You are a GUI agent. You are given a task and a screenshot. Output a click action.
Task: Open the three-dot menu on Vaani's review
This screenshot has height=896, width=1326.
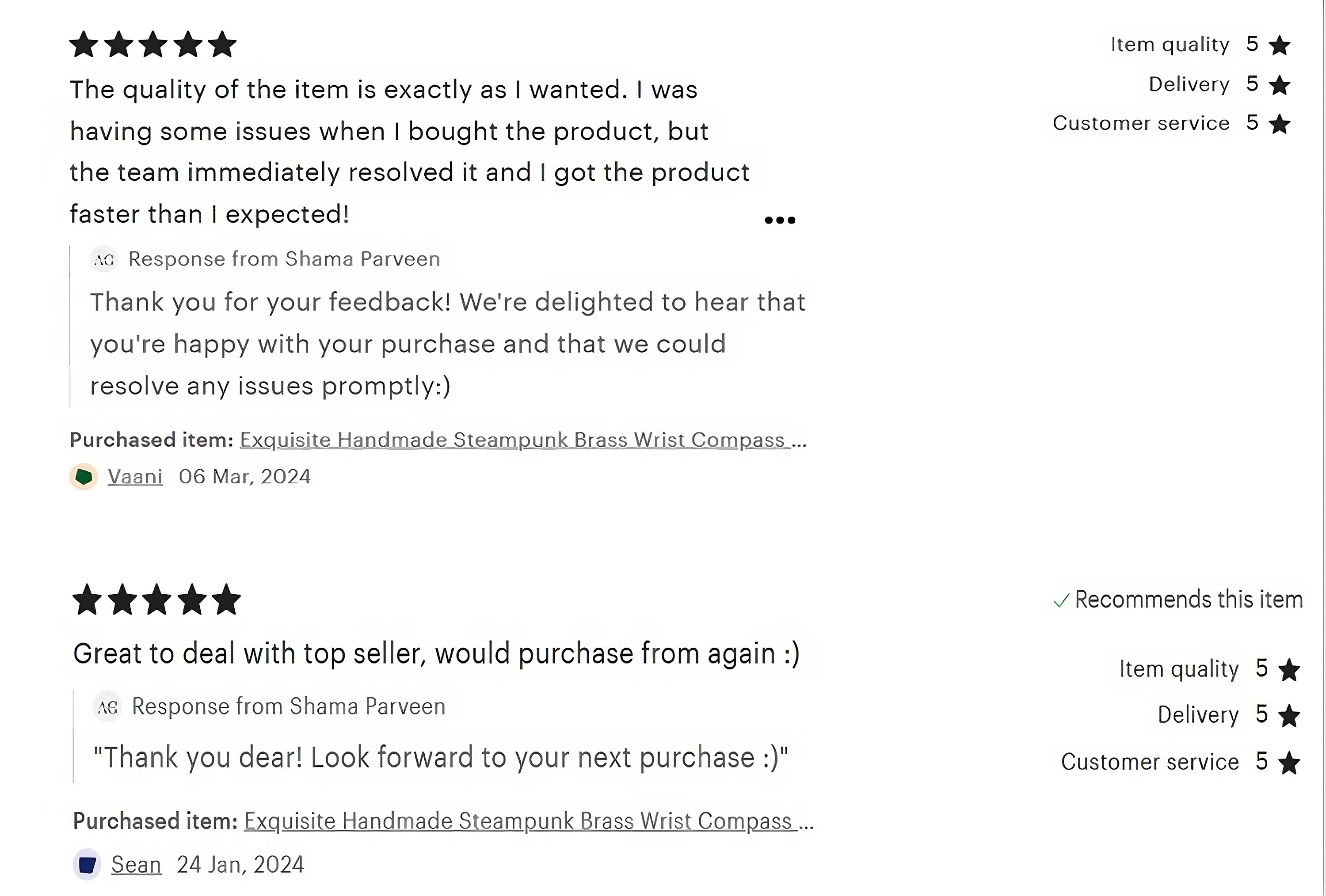pos(779,220)
